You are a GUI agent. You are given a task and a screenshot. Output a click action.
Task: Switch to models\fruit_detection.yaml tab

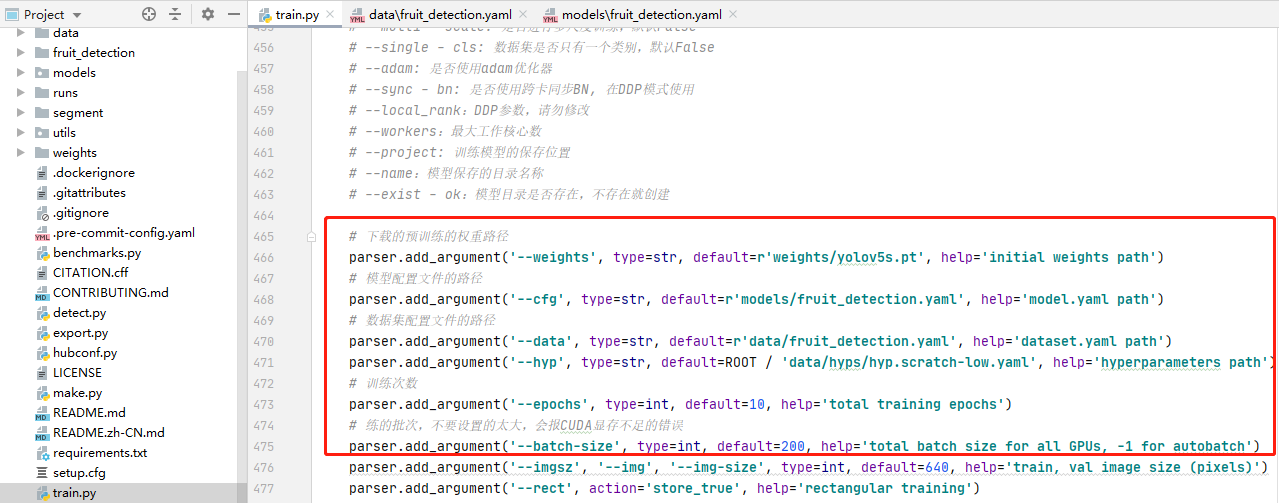point(642,15)
